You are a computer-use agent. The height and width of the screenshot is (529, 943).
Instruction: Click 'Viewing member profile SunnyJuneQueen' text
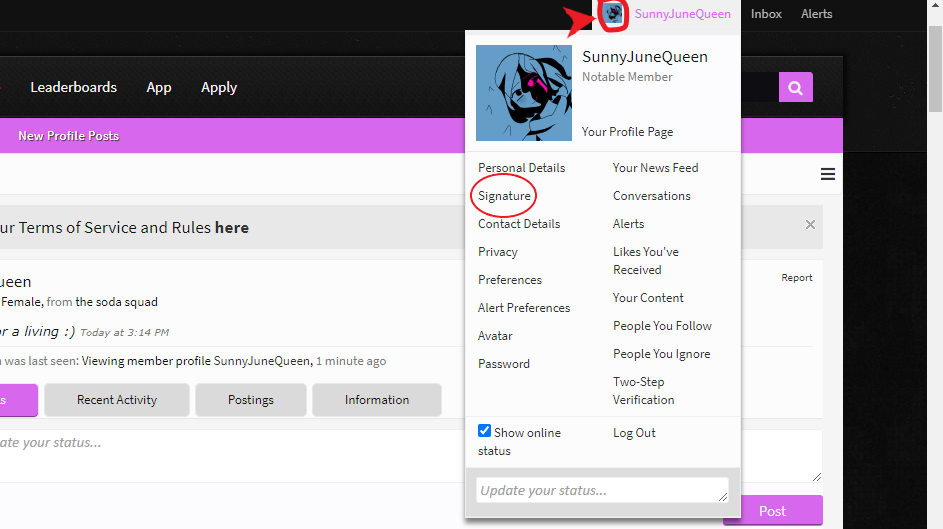click(x=196, y=361)
